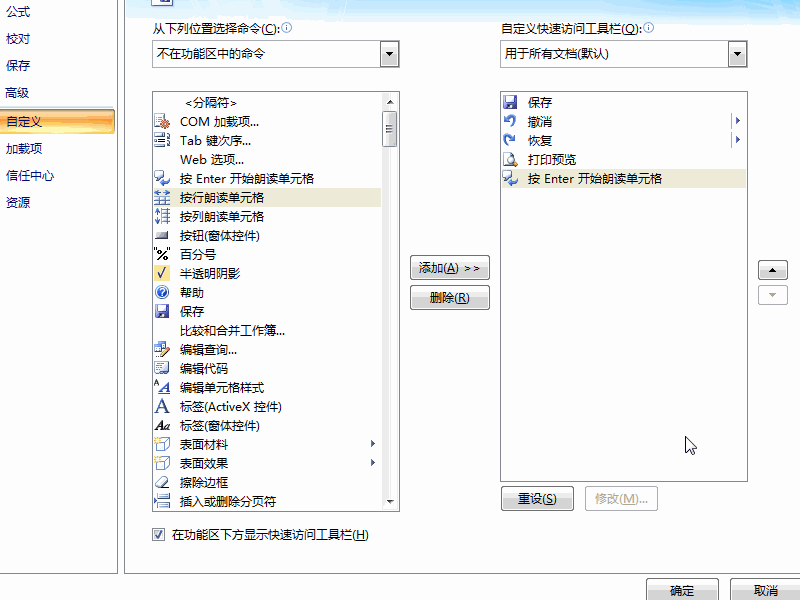Open the 资源 options category
This screenshot has height=600, width=800.
[18, 203]
